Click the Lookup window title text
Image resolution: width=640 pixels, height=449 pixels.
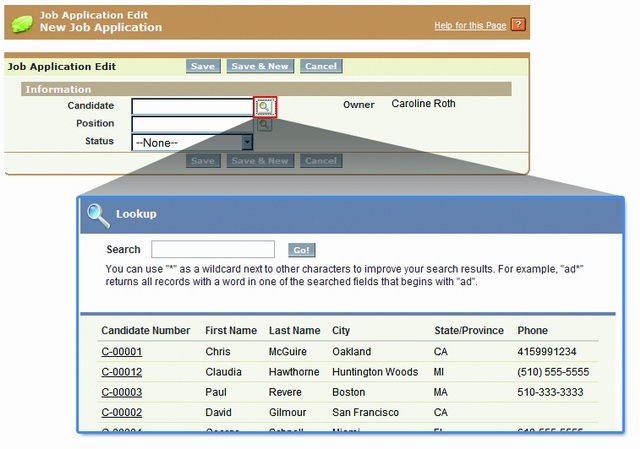(136, 214)
